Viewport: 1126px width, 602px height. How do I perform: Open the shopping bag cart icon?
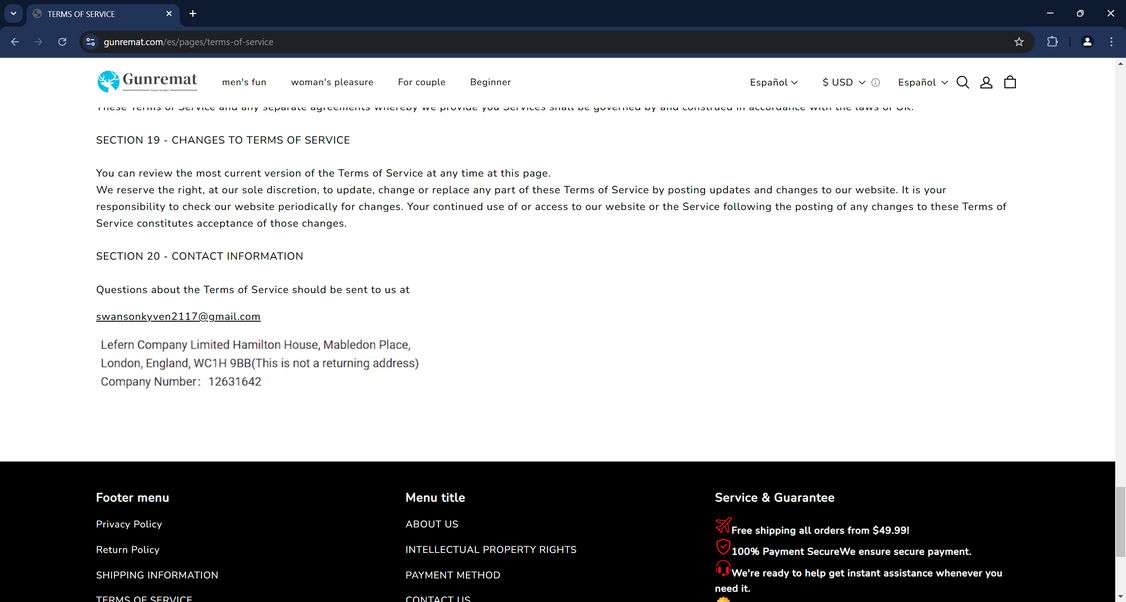pos(1010,82)
